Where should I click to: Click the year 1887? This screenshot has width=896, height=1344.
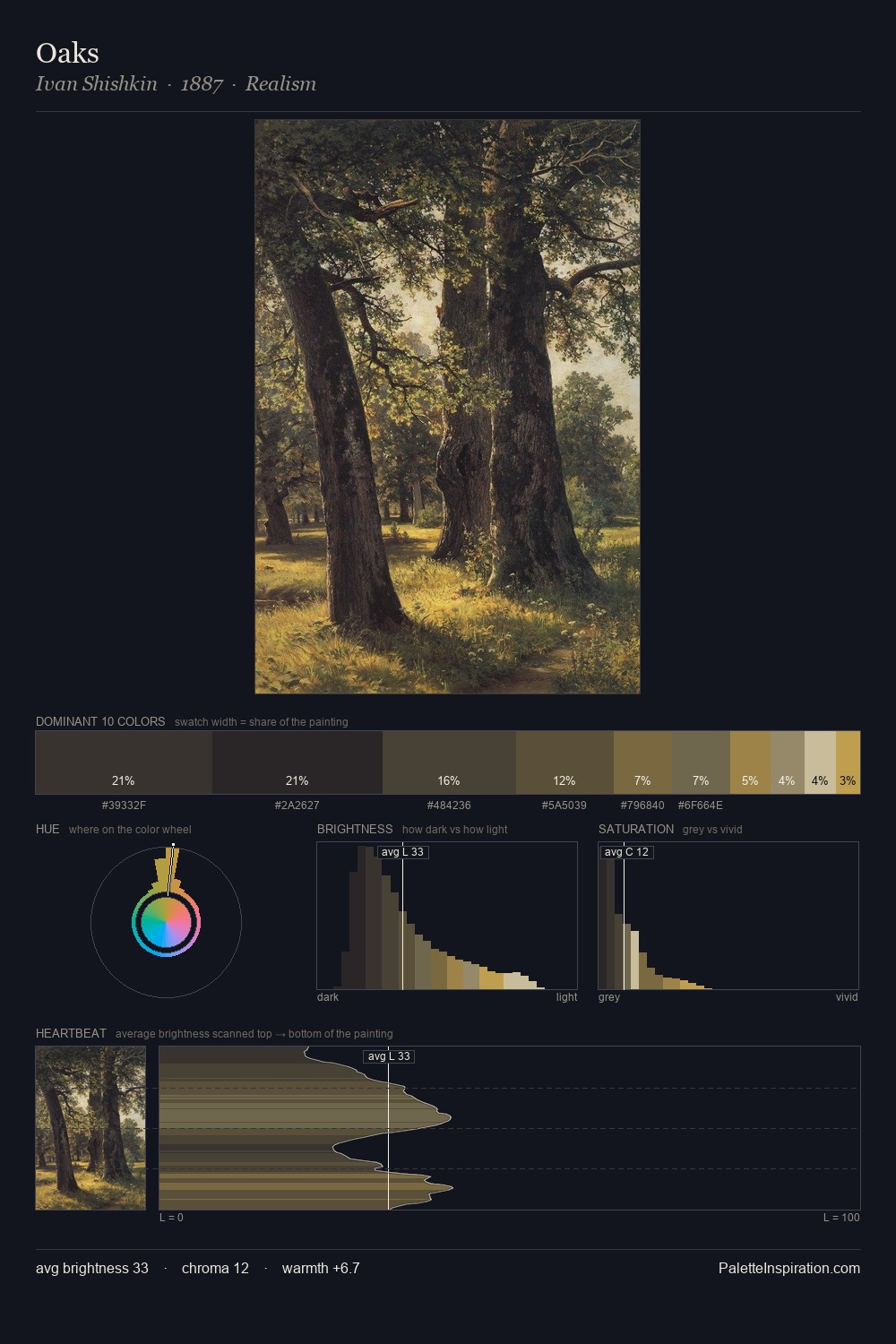tap(202, 84)
